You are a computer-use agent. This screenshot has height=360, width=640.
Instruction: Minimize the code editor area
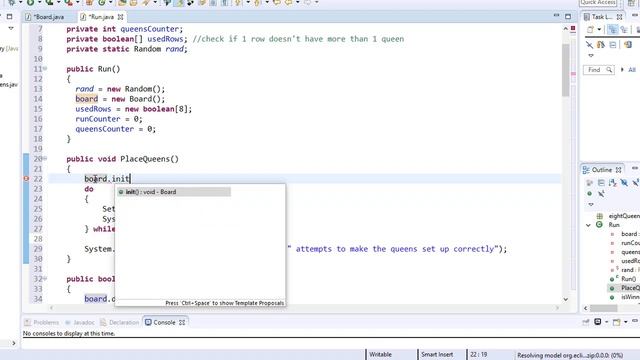coord(556,16)
